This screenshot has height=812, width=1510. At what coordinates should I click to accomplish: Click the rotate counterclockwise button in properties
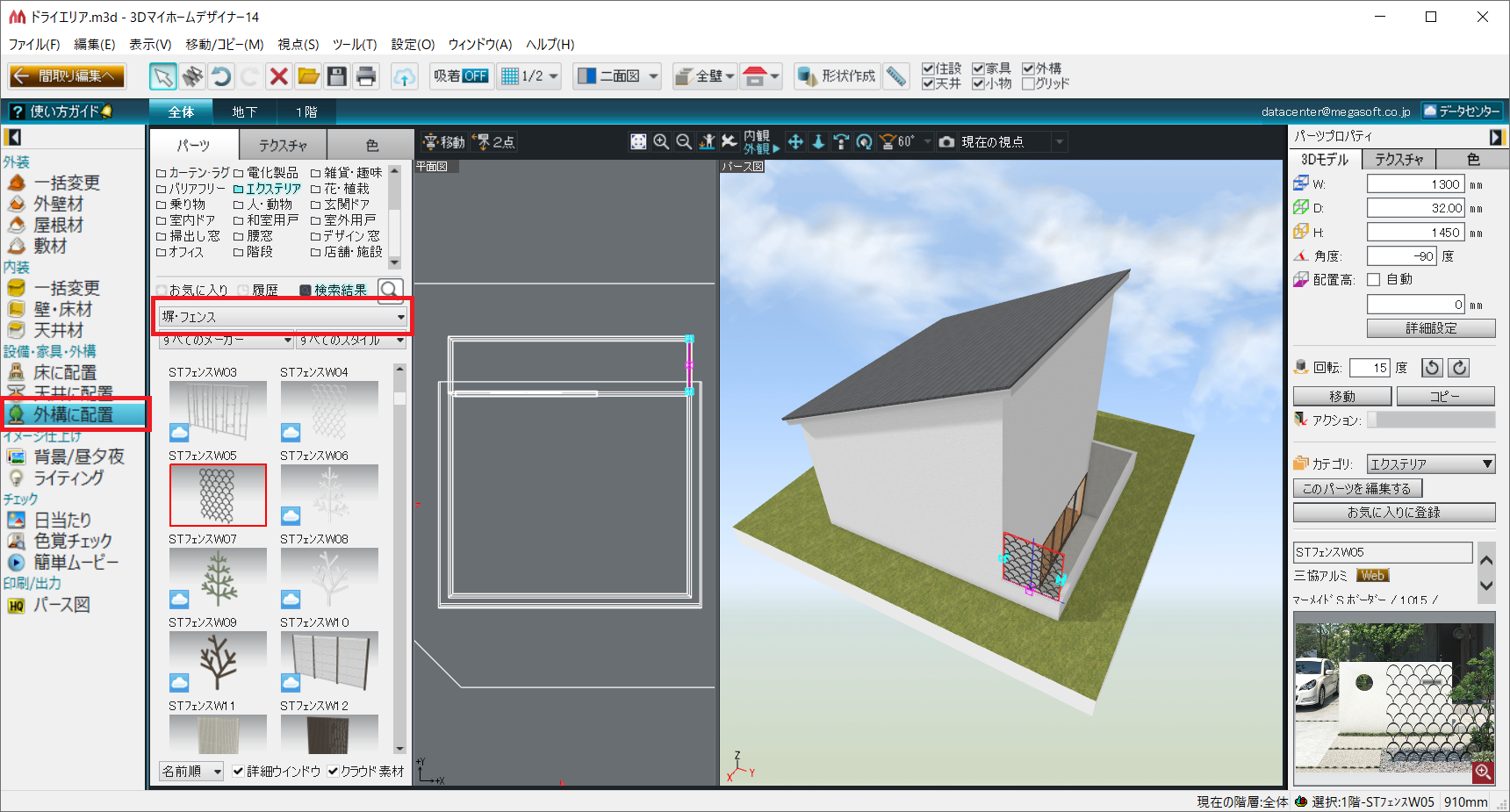tap(1432, 368)
